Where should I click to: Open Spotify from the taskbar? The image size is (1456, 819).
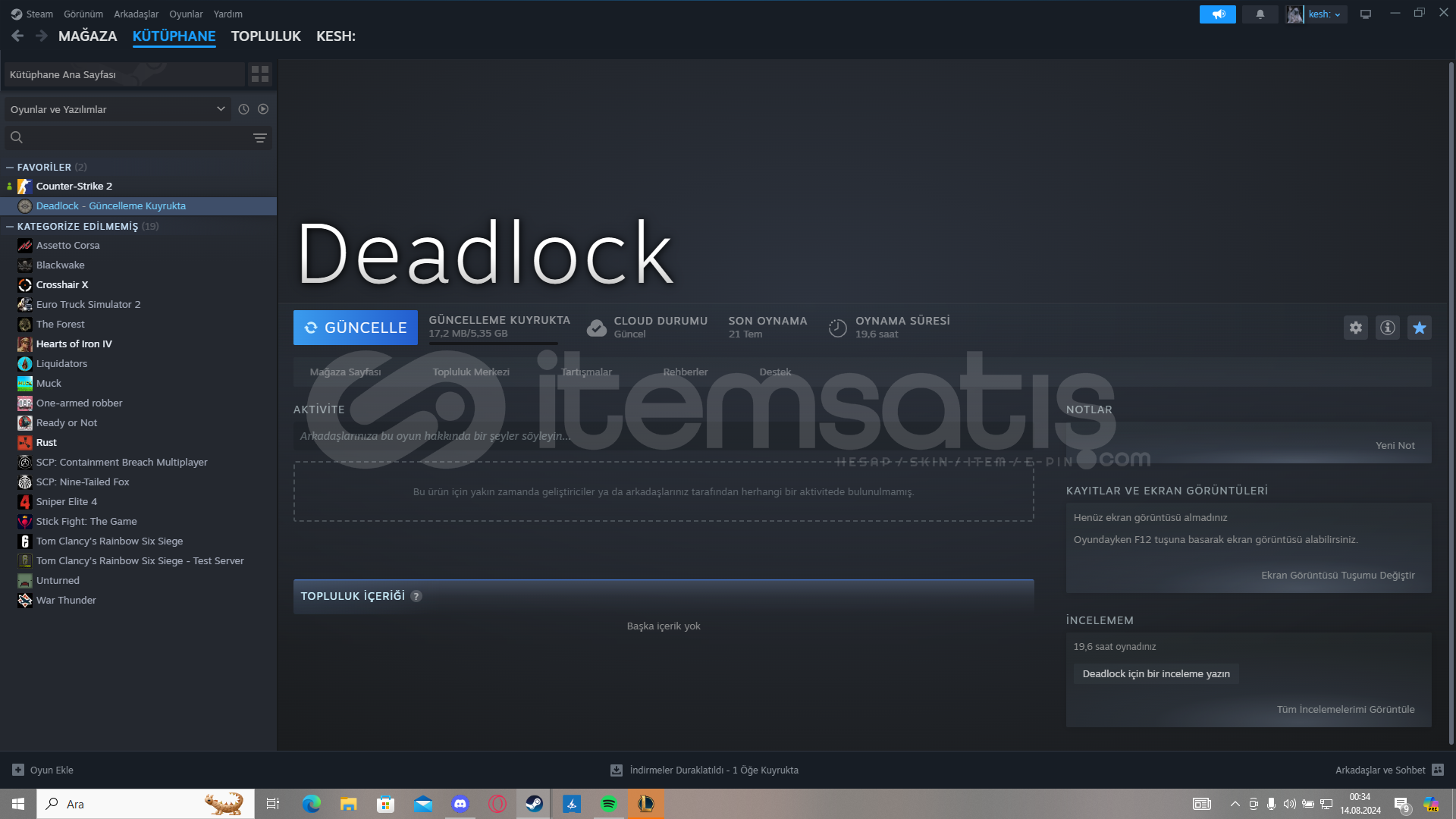click(x=609, y=804)
